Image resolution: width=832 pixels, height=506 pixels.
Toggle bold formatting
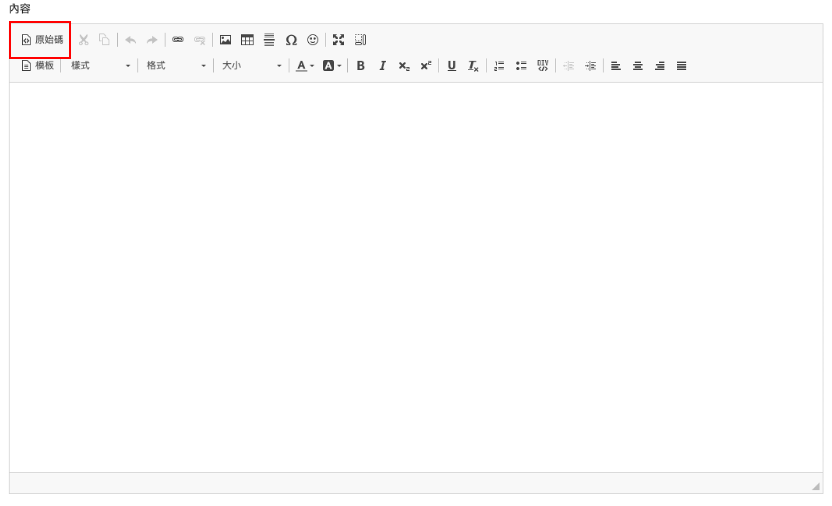[361, 66]
